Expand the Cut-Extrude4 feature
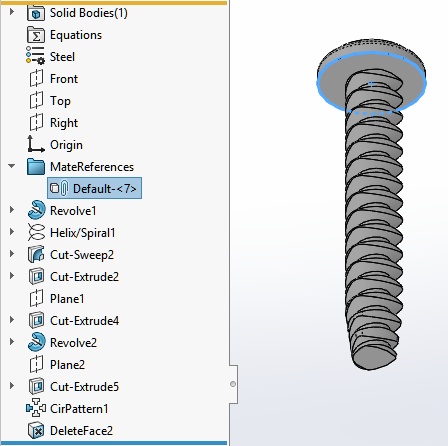Viewport: 448px width, 446px height. (12, 320)
